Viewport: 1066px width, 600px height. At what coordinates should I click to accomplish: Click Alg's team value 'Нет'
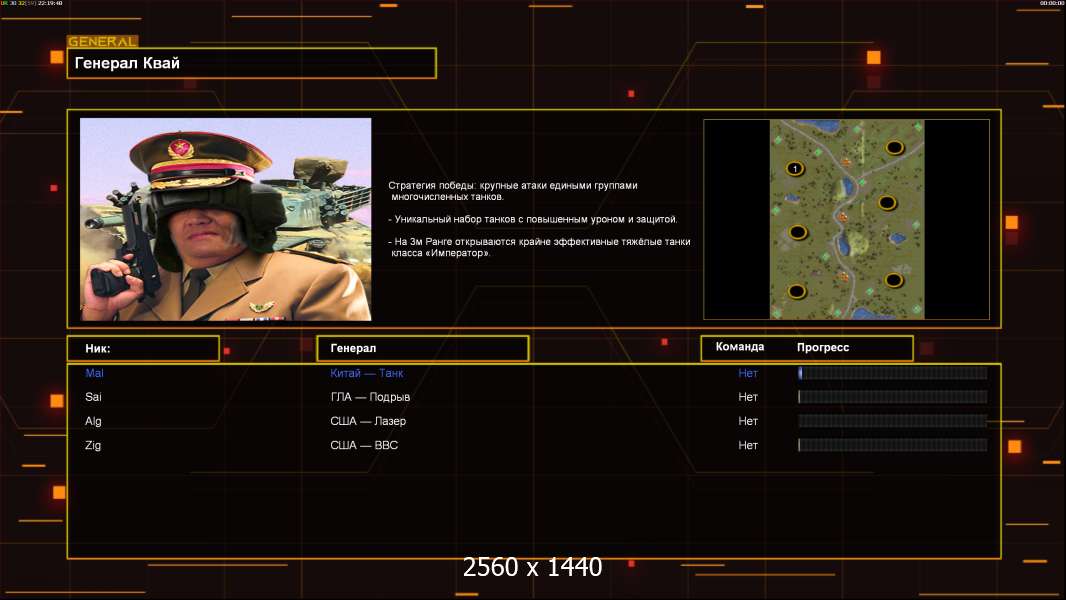748,421
